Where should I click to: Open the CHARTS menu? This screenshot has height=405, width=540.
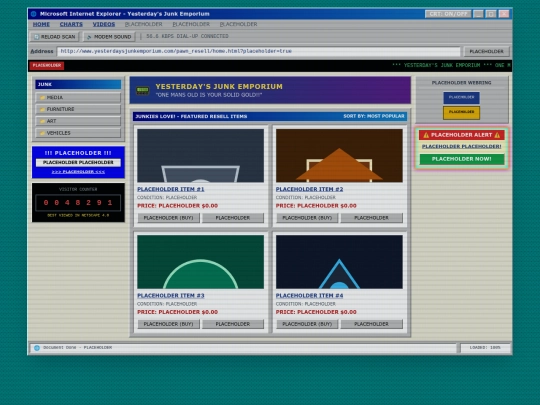(71, 24)
